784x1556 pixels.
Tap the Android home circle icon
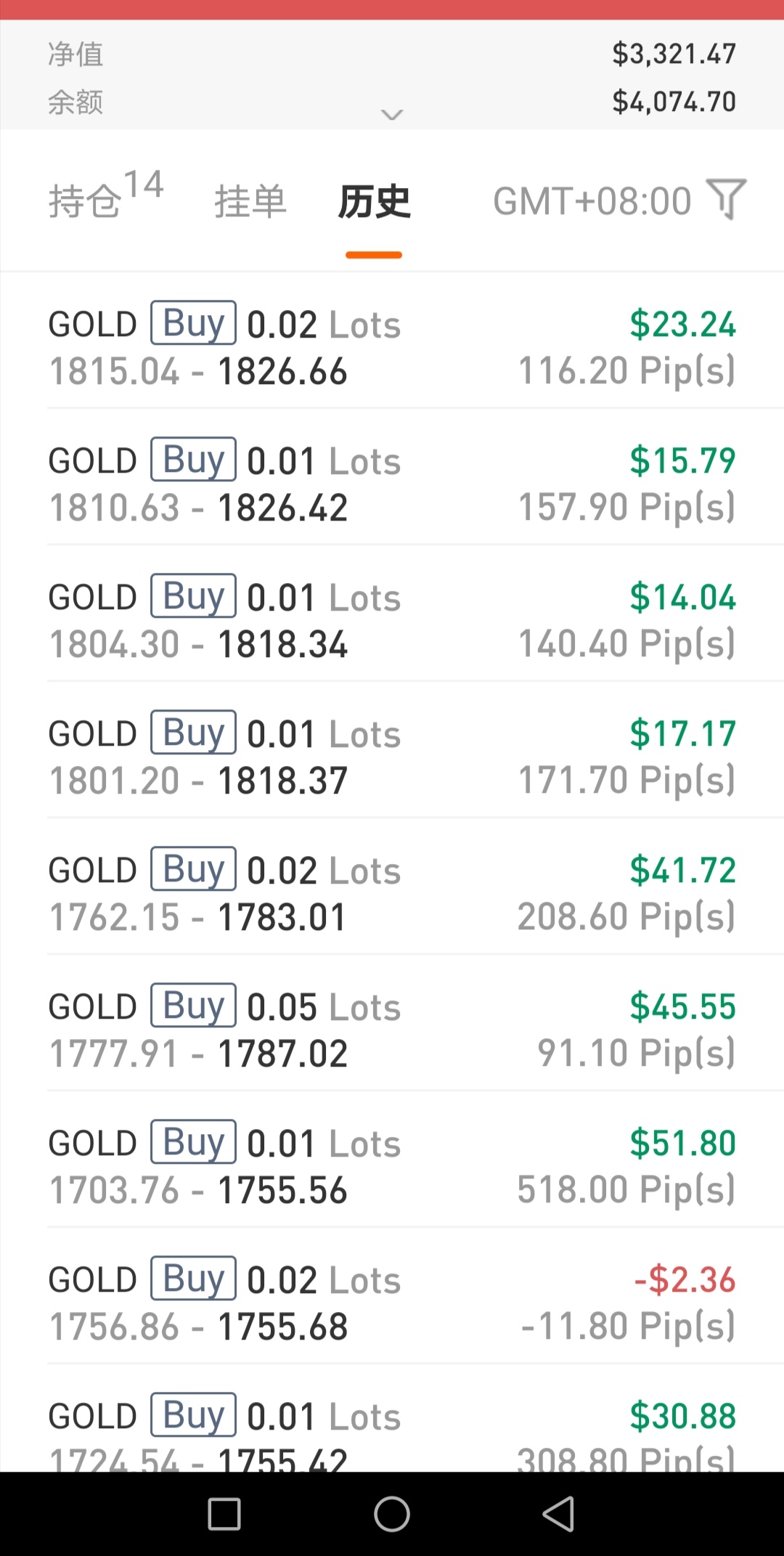[392, 1515]
